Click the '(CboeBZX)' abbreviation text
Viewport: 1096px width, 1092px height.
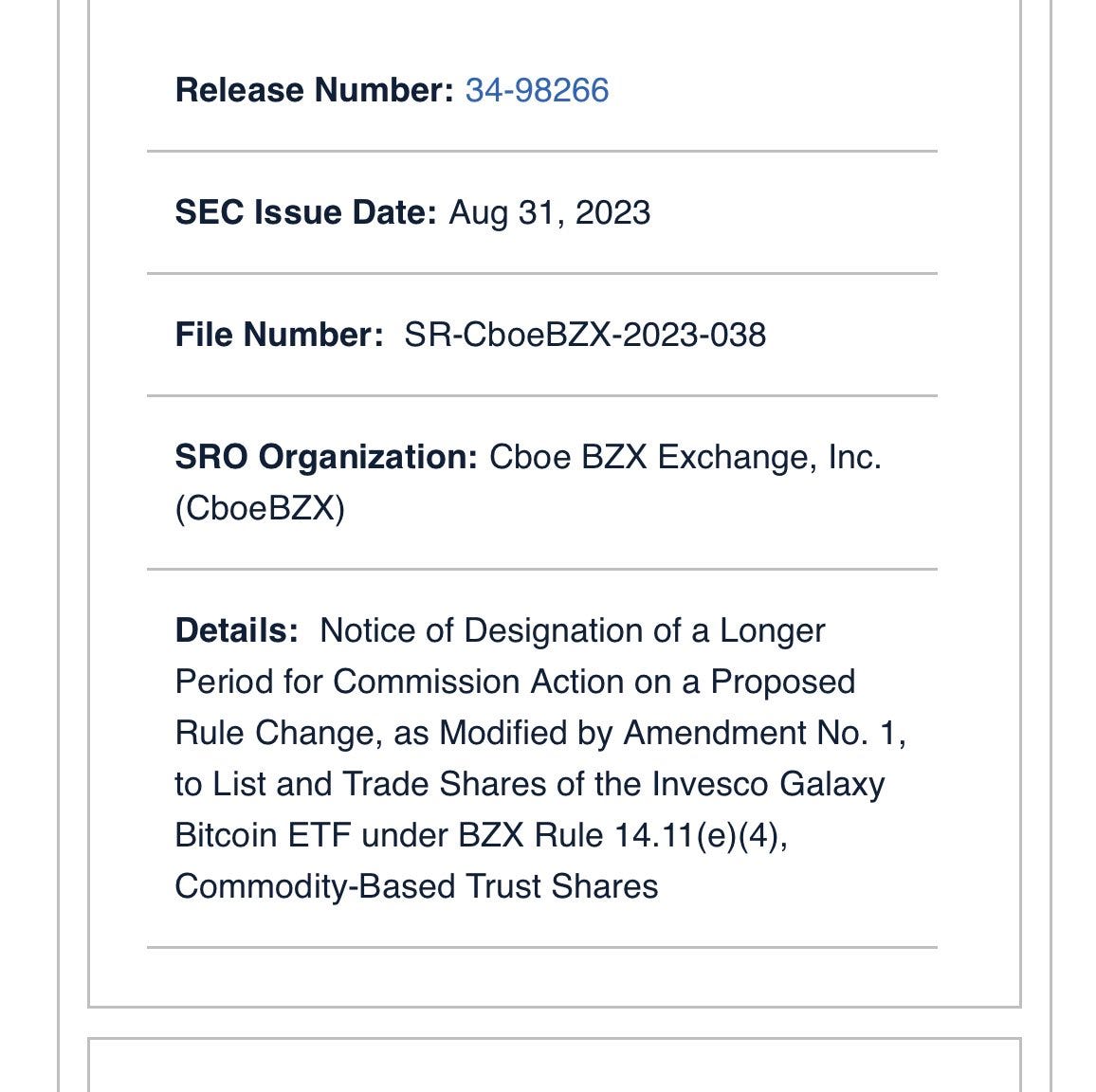point(260,508)
